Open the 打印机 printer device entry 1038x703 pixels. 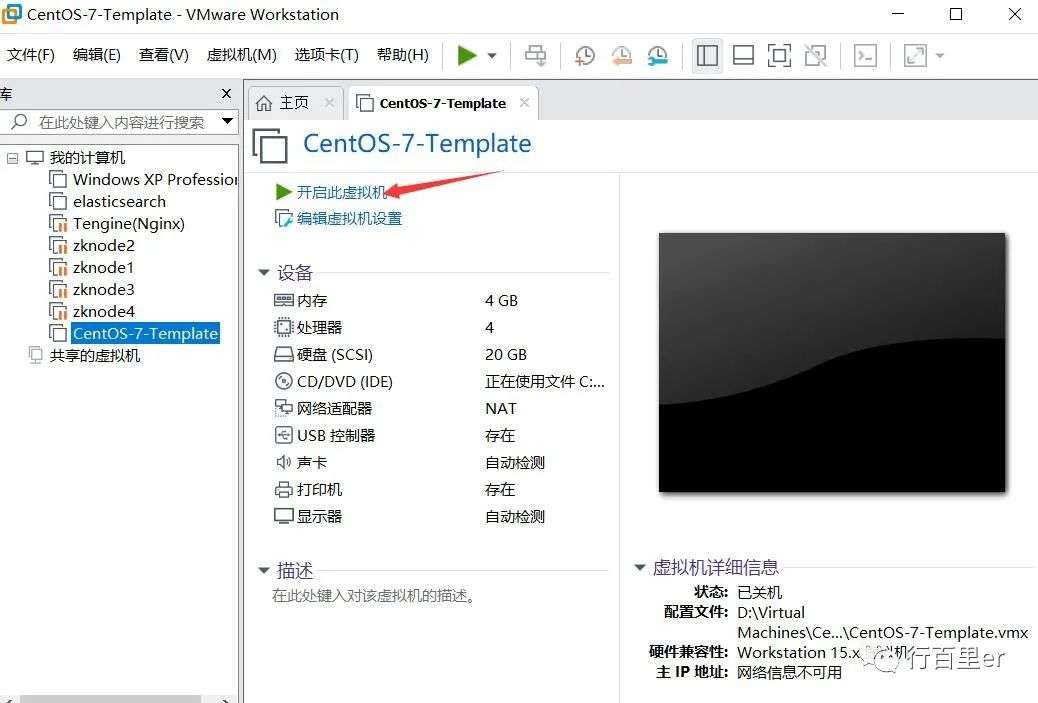tap(319, 490)
